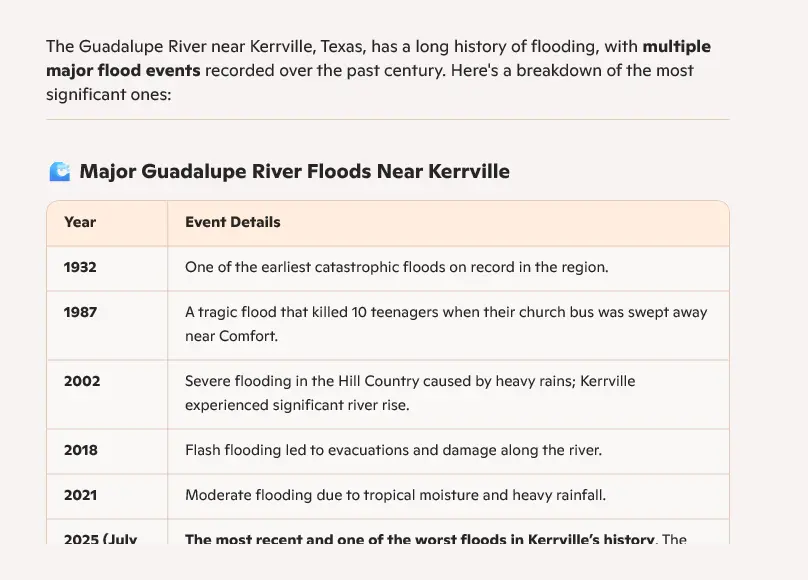This screenshot has height=580, width=808.
Task: Select the 2002 year cell
Action: pyautogui.click(x=82, y=382)
